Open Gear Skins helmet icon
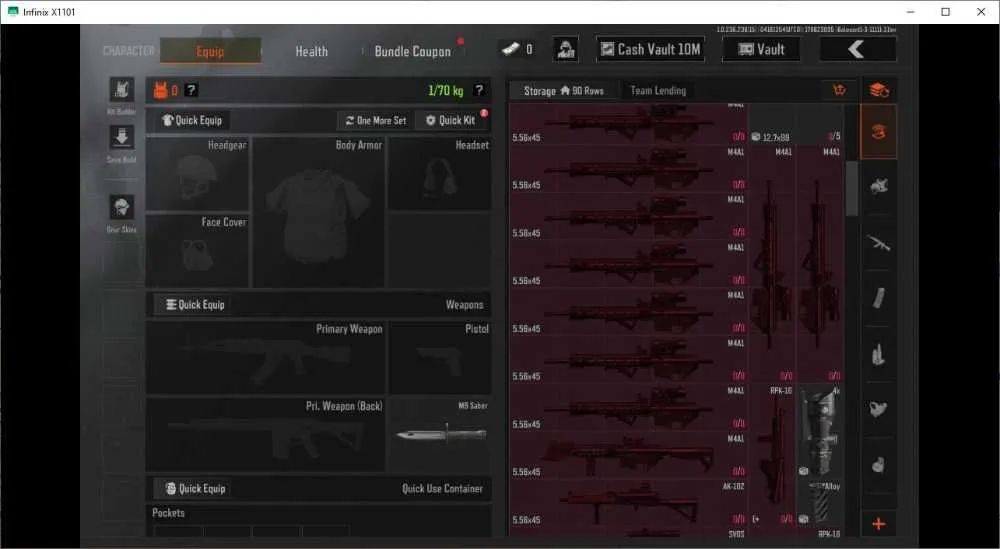This screenshot has width=1000, height=549. 121,207
